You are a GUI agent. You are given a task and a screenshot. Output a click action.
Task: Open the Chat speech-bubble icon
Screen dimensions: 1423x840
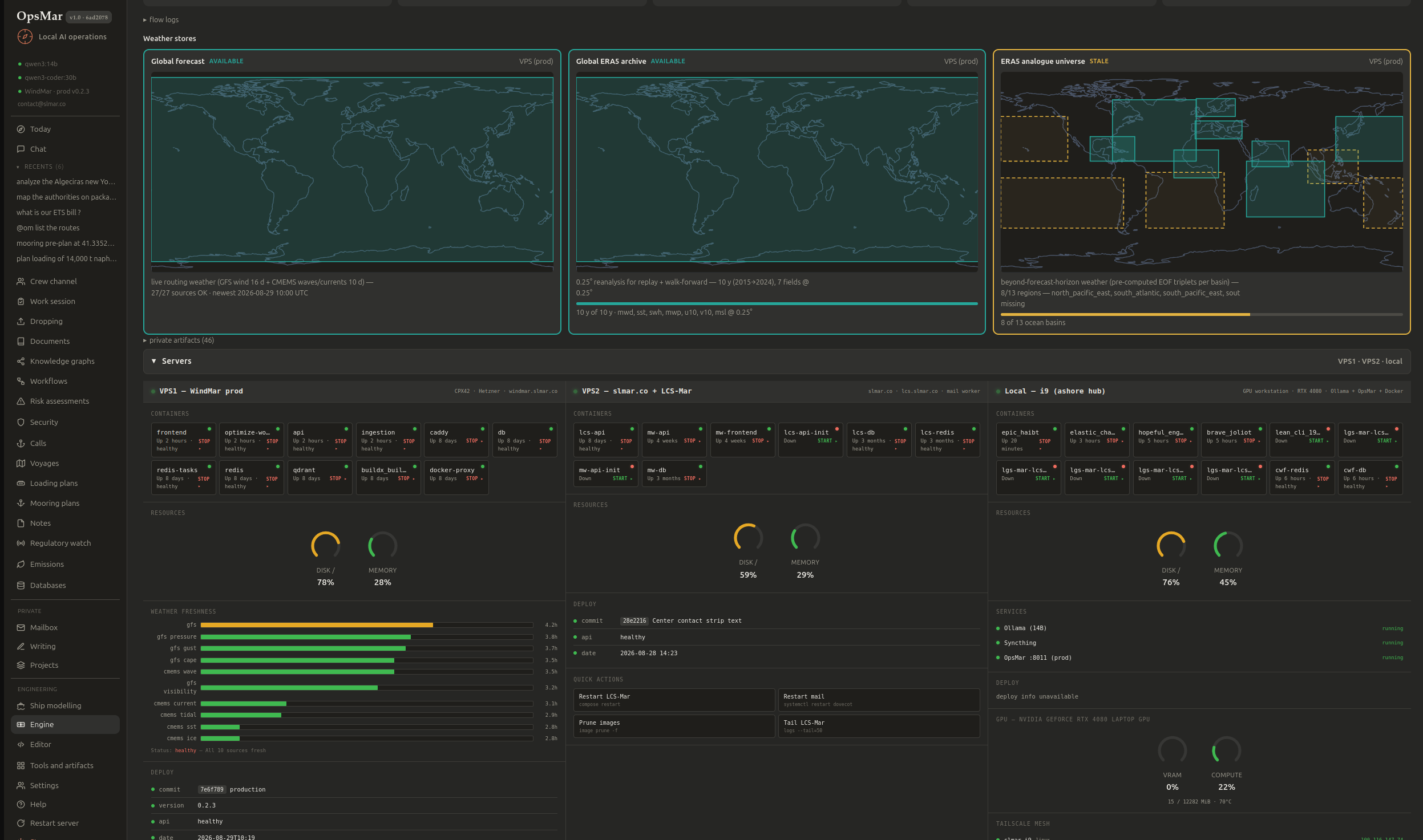21,149
